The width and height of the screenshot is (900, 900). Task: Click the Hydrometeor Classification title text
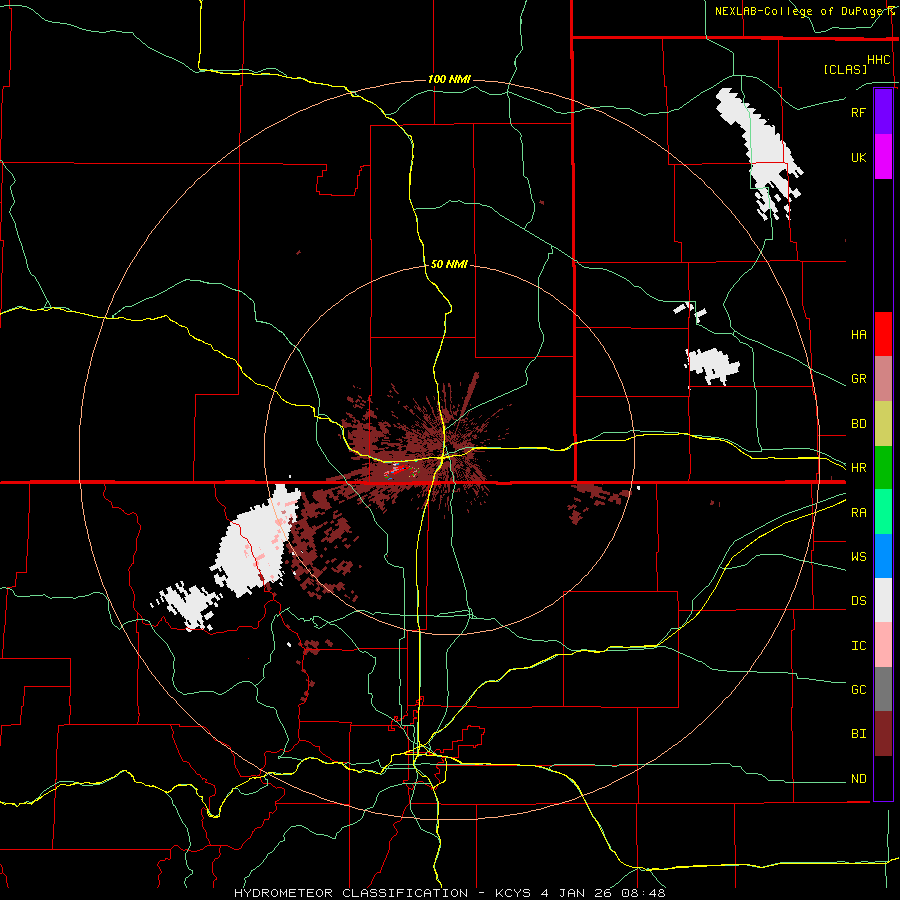(x=351, y=893)
